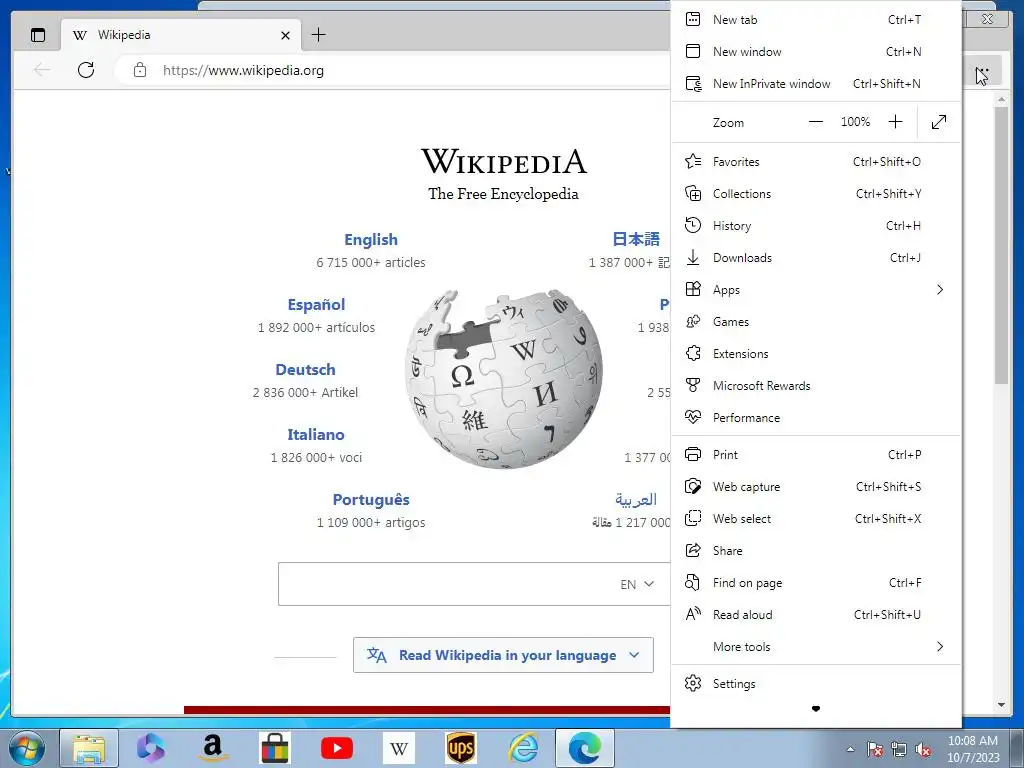Open Settings gear in the menu

point(693,683)
